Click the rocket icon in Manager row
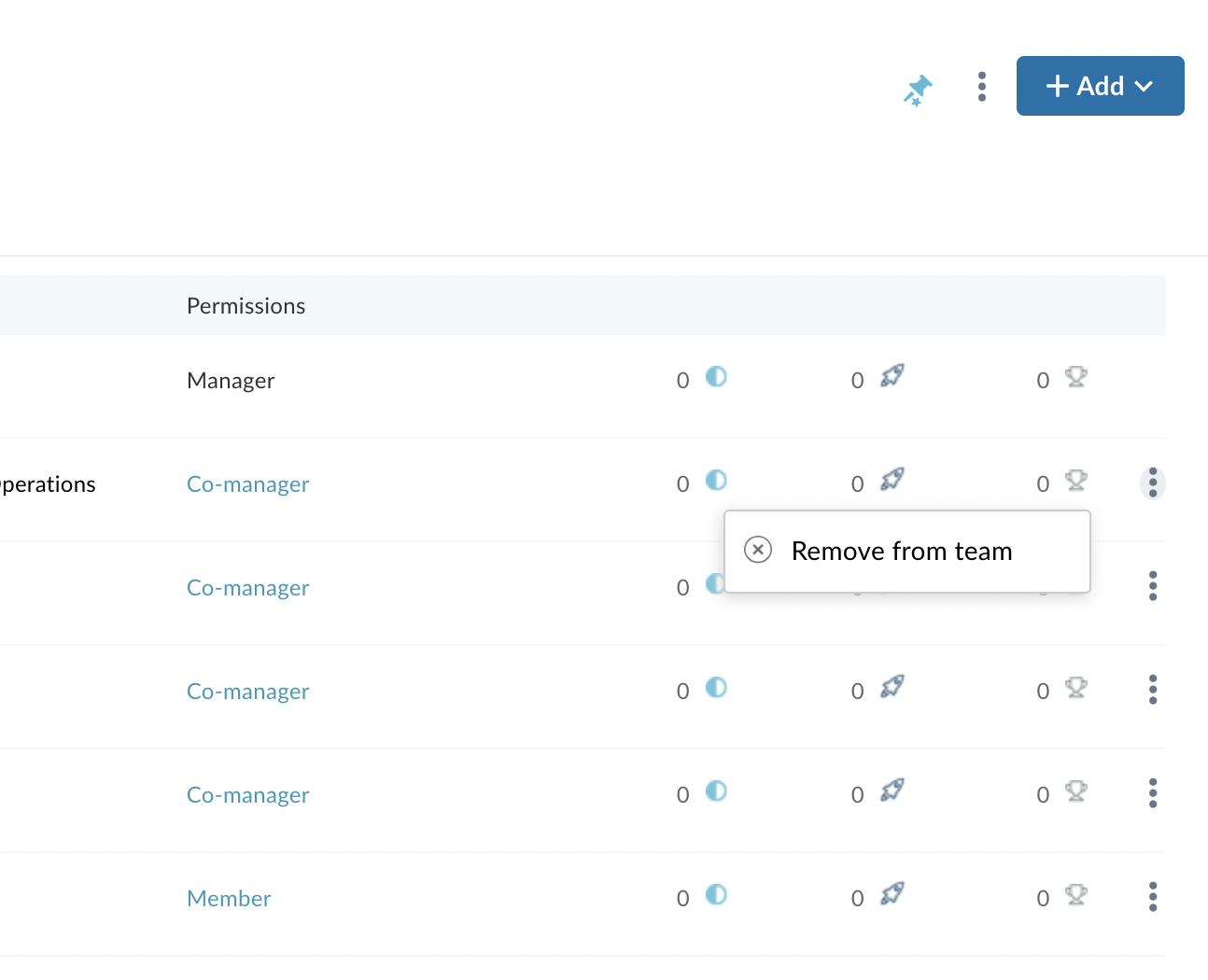This screenshot has width=1208, height=980. click(892, 377)
